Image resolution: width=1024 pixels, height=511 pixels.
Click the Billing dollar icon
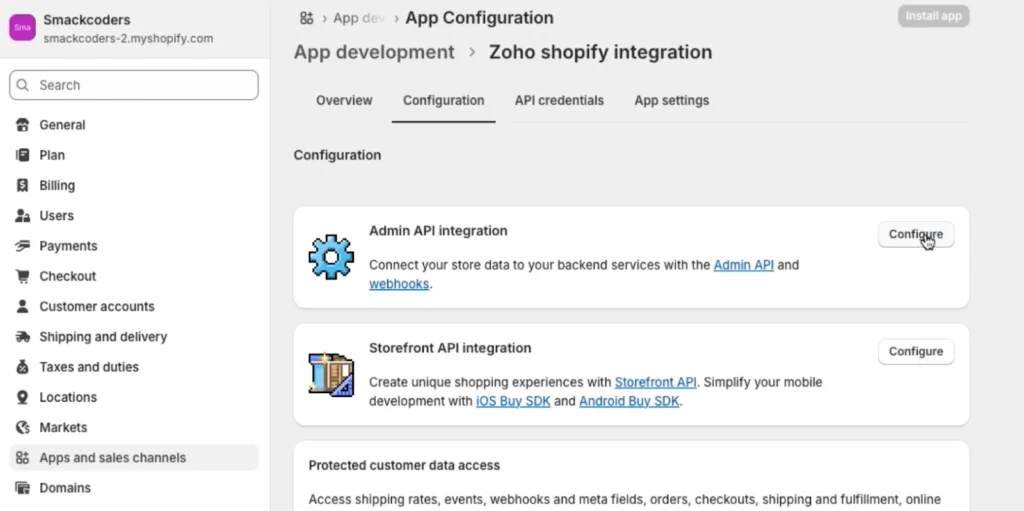pos(23,186)
